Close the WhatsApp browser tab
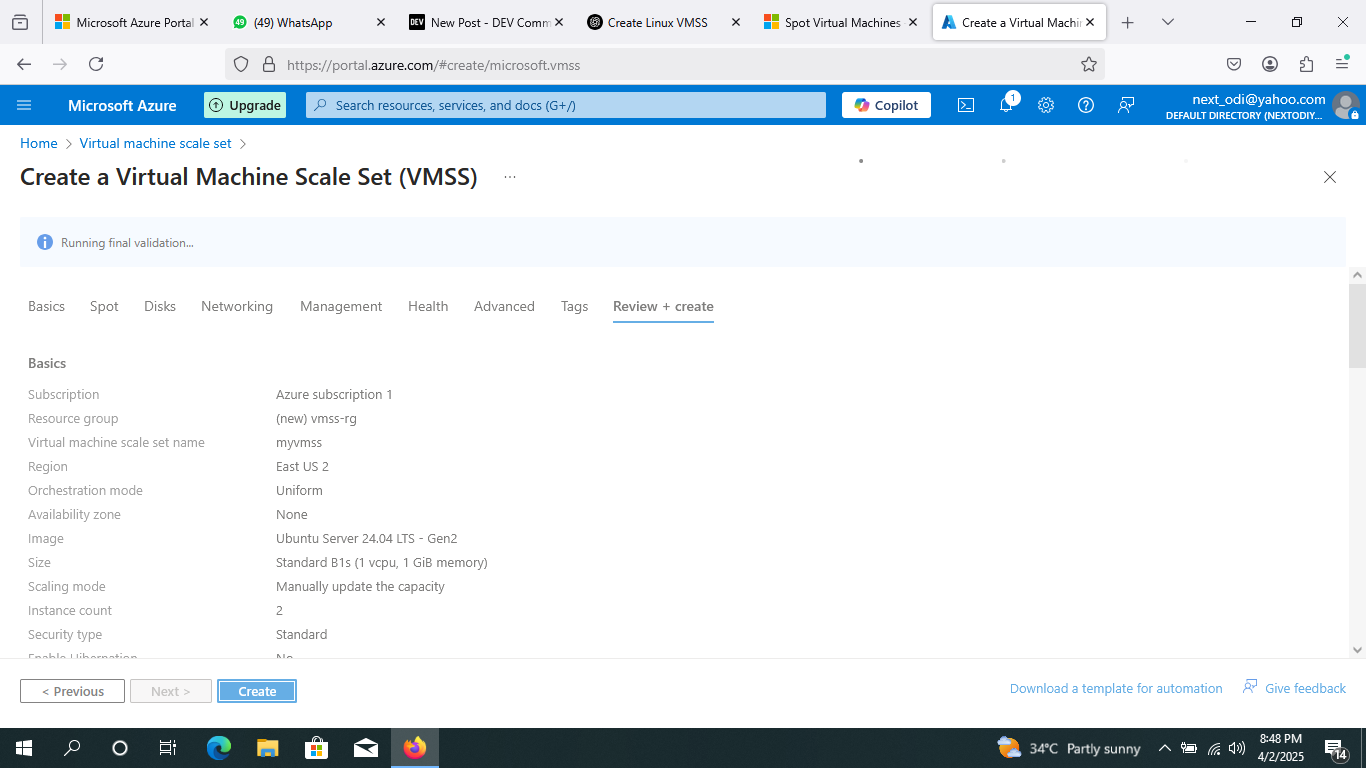The image size is (1366, 768). pos(381,22)
